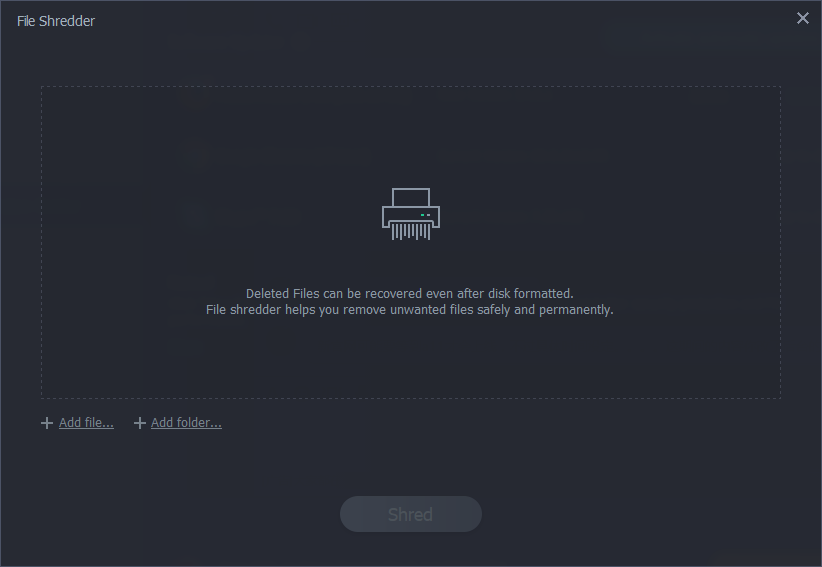Screen dimensions: 822x567
Task: Click the shredded paper strips of the shredder icon
Action: [410, 231]
